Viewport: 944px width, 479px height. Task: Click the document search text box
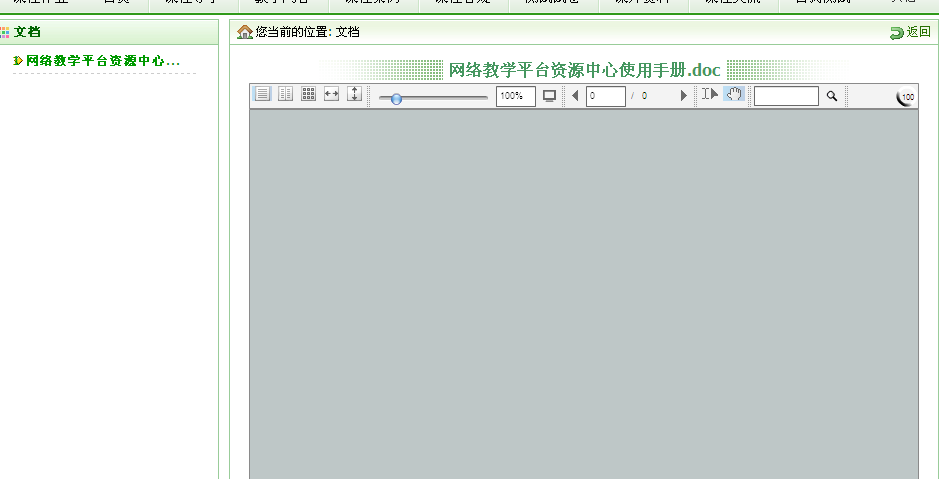pos(785,96)
